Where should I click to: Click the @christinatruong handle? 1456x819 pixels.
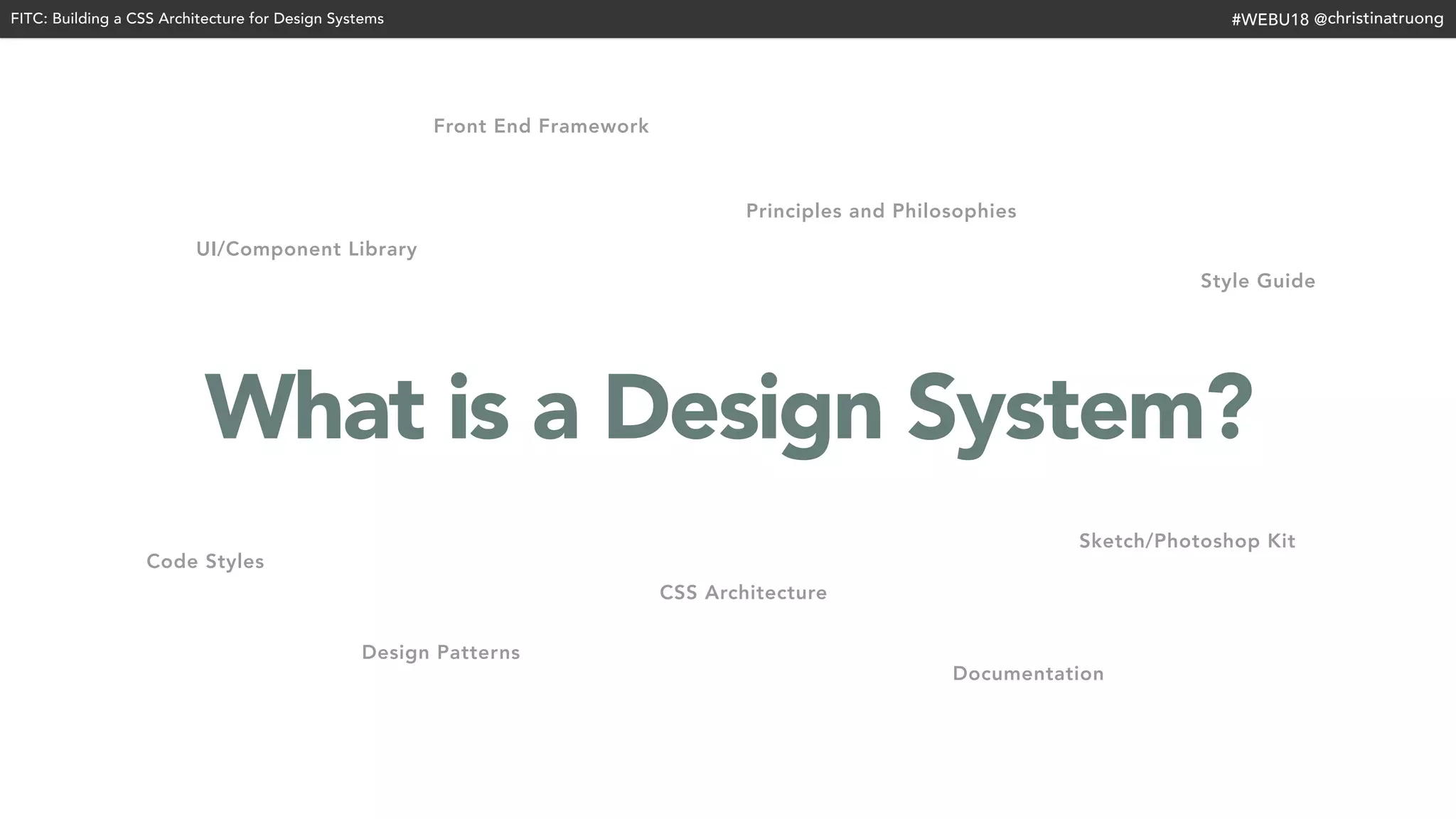(x=1379, y=19)
